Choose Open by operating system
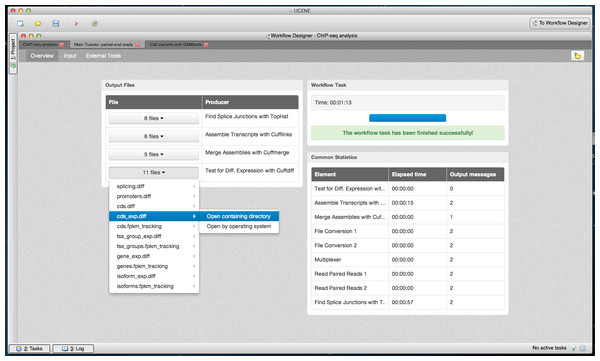The width and height of the screenshot is (600, 361). (239, 226)
